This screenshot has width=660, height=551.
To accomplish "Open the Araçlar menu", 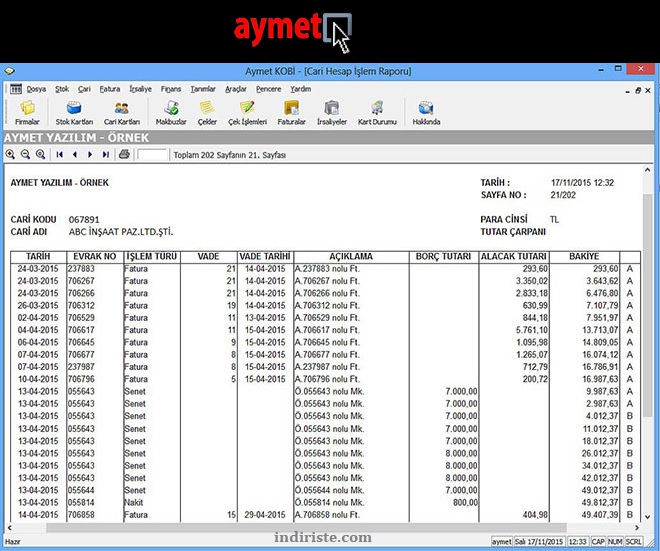I will point(236,89).
